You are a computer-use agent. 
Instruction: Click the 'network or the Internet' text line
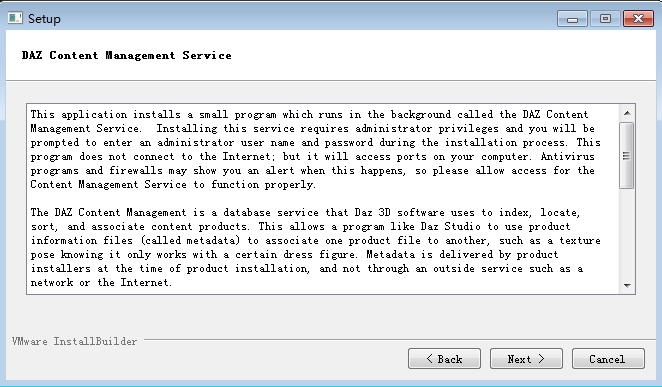coord(101,282)
